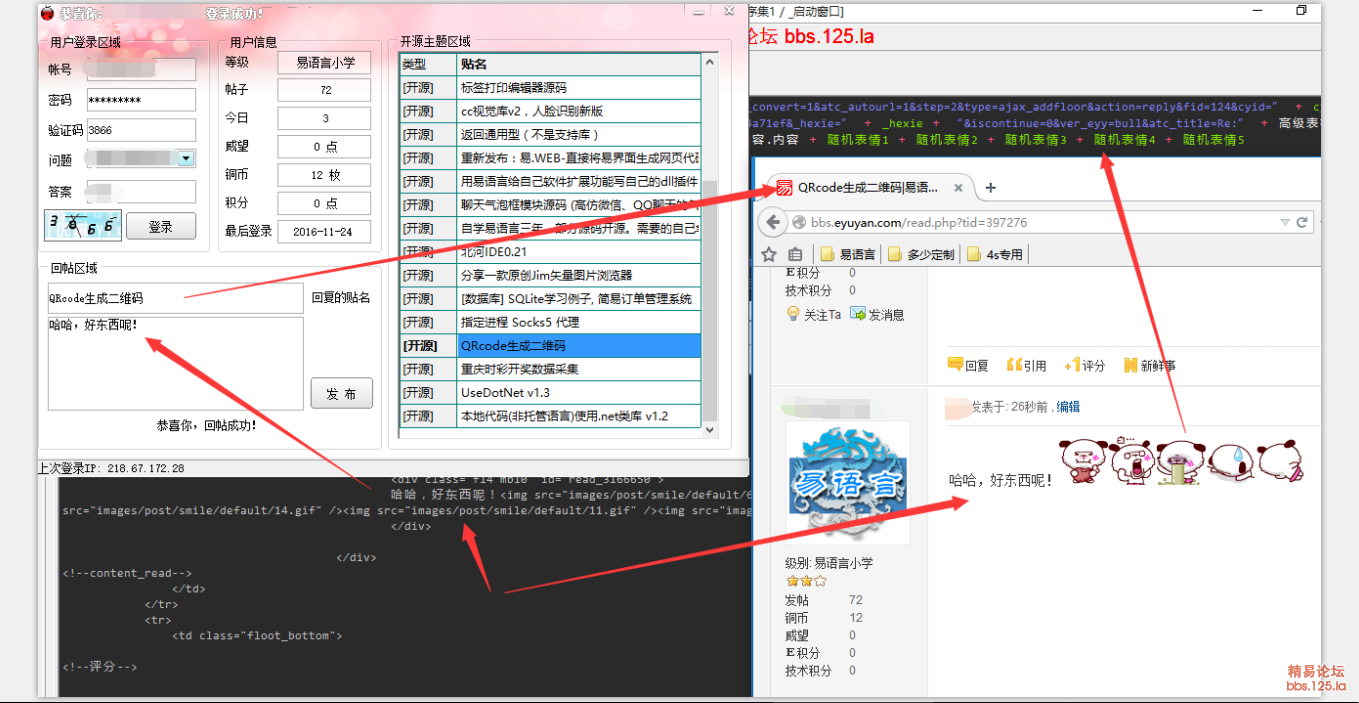
Task: Click the browser back arrow button
Action: 773,222
